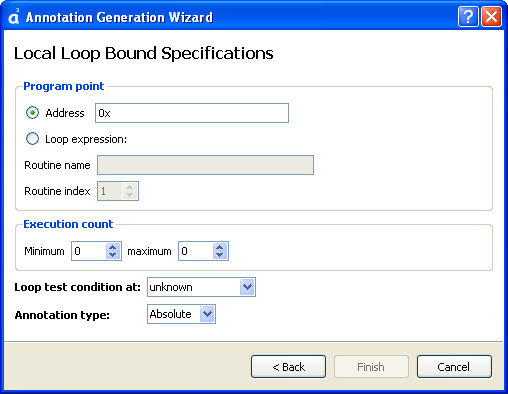The width and height of the screenshot is (508, 394).
Task: Increment the maximum execution count
Action: (x=220, y=247)
